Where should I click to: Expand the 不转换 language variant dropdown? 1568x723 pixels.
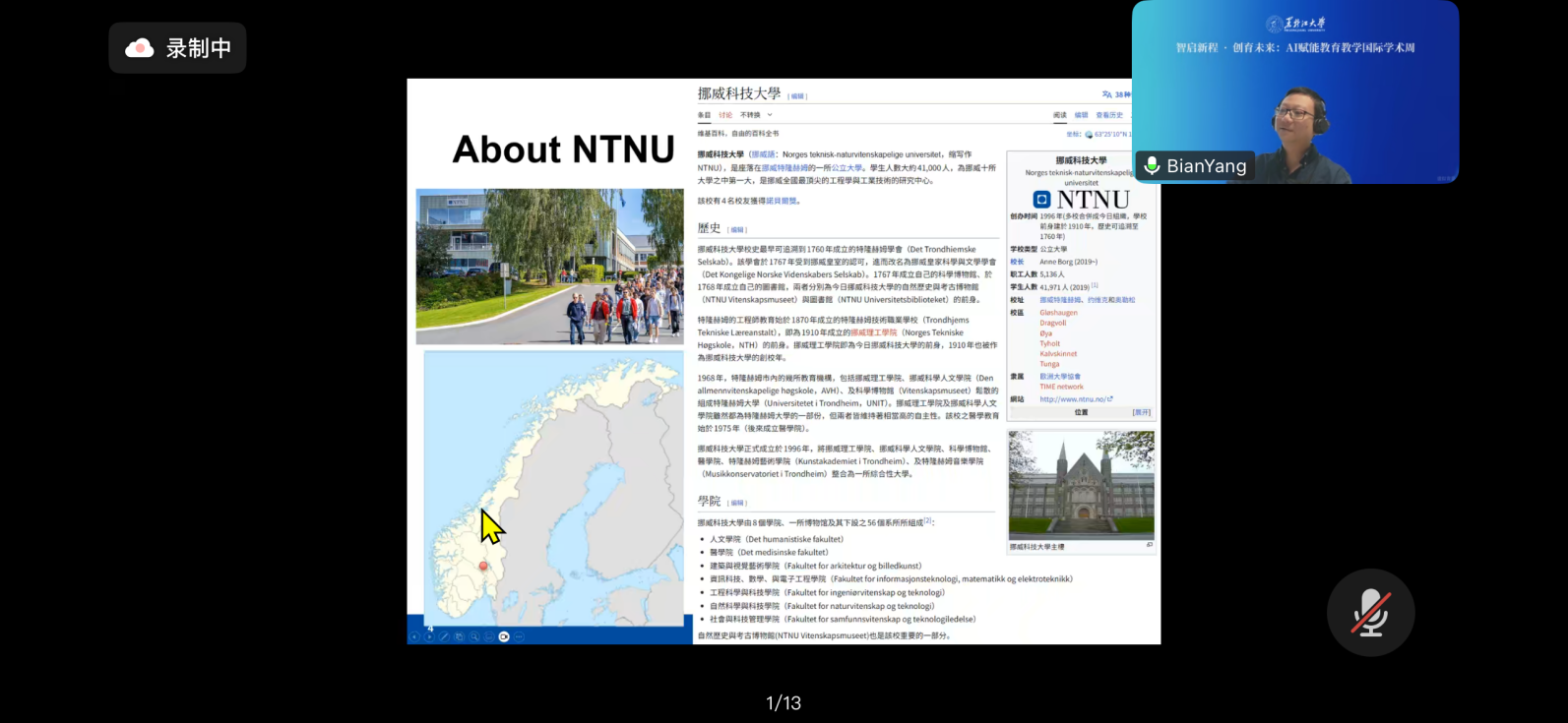756,115
